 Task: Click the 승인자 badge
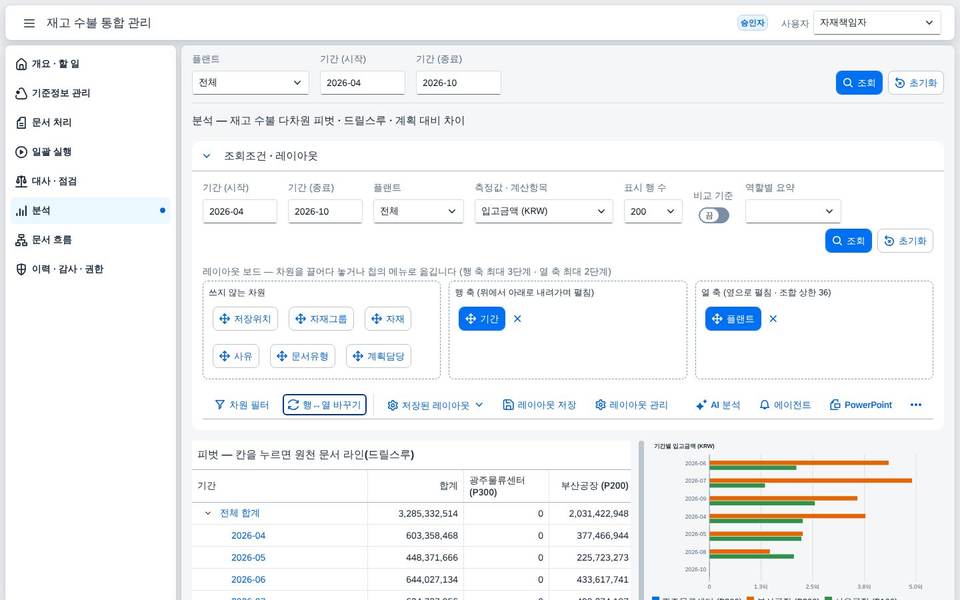tap(752, 23)
